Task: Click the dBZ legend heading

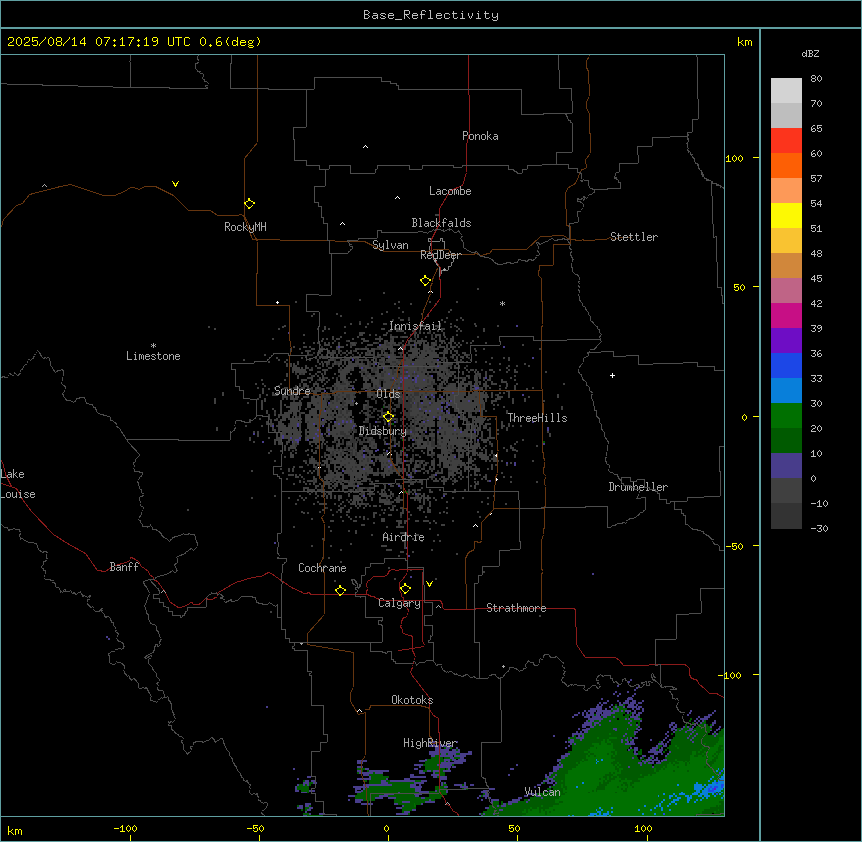Action: (810, 53)
